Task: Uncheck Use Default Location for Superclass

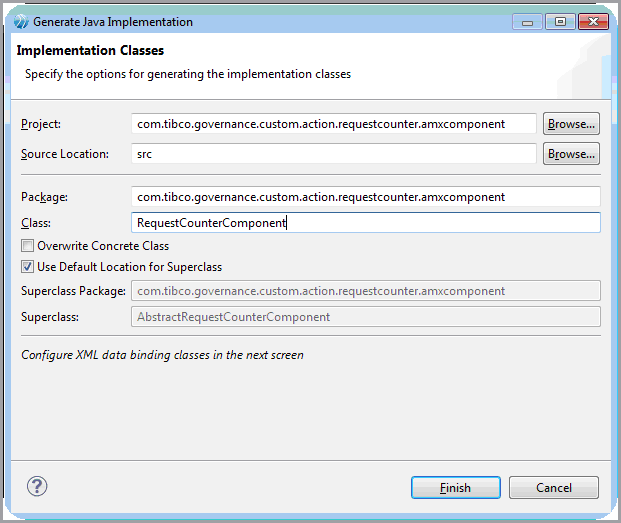Action: click(x=28, y=267)
